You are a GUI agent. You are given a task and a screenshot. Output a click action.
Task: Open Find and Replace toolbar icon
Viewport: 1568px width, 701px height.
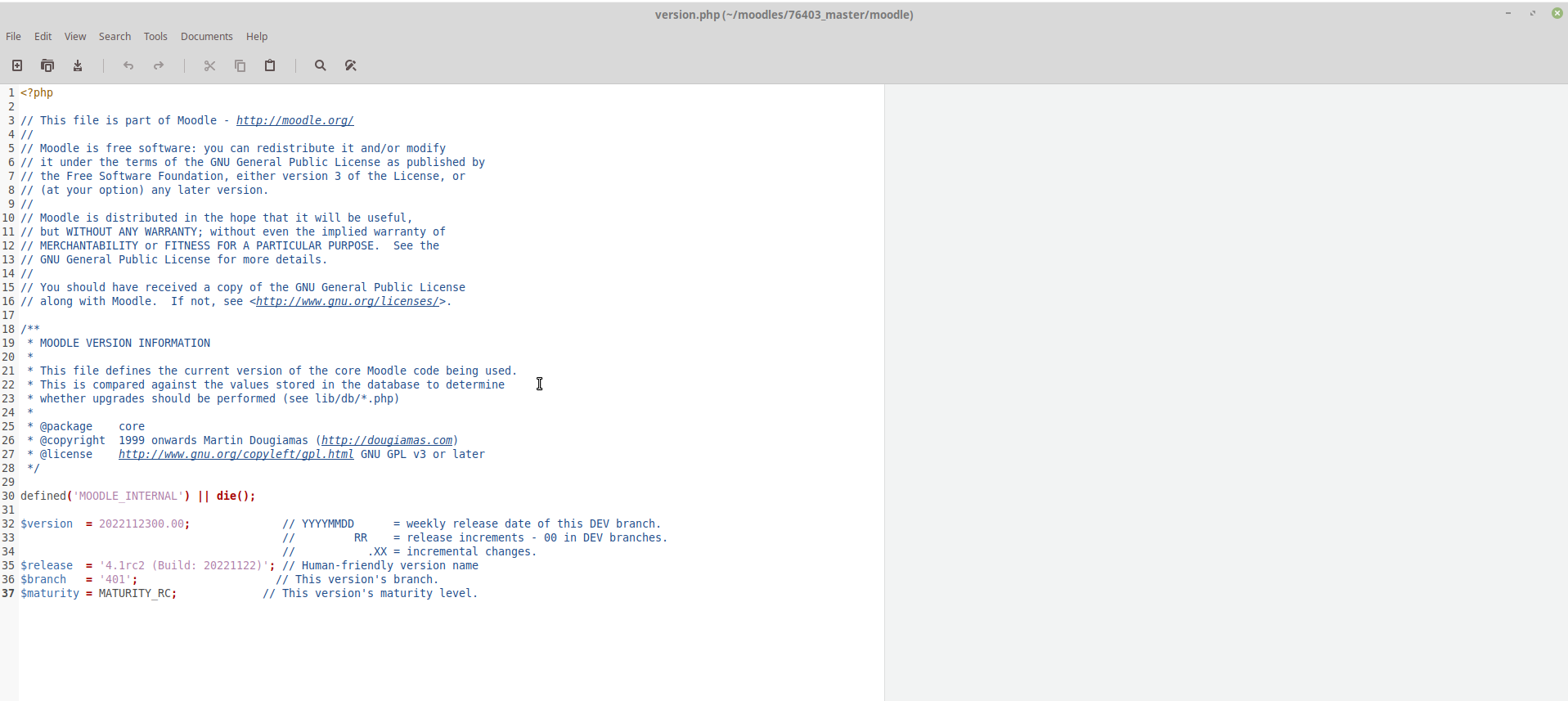[351, 65]
